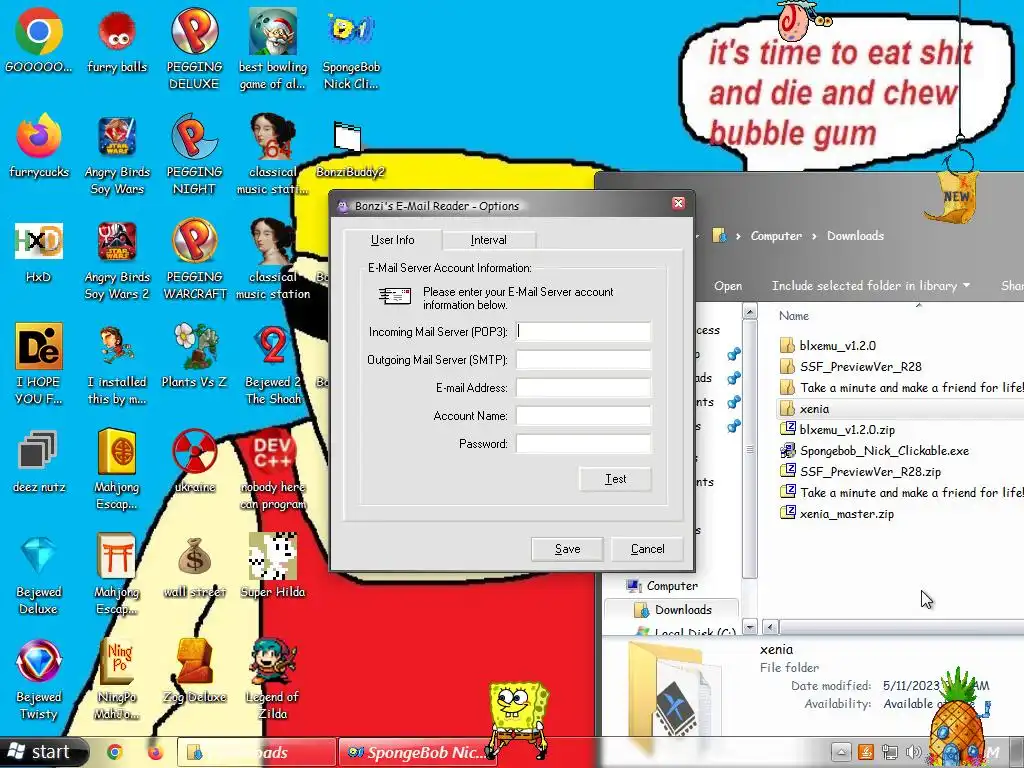Cancel the E-Mail Reader options dialog

click(647, 549)
